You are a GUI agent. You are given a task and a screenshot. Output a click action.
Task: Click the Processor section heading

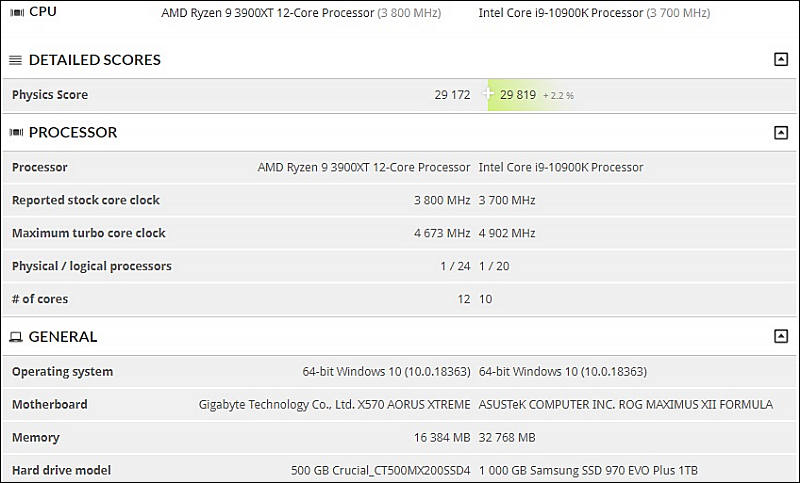73,133
